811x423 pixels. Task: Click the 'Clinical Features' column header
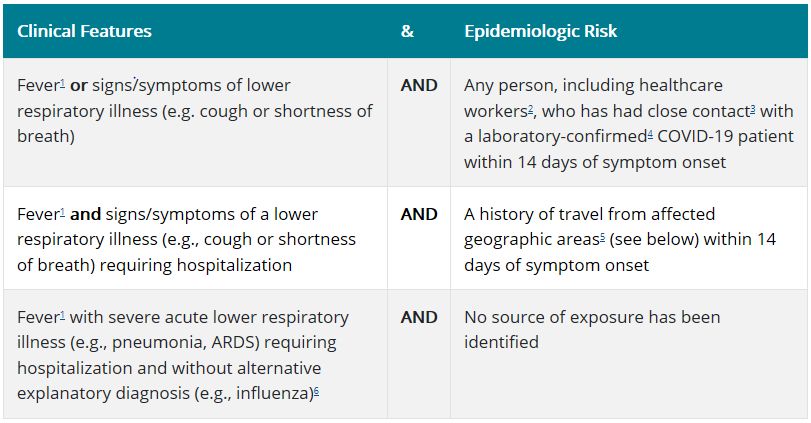tap(84, 31)
